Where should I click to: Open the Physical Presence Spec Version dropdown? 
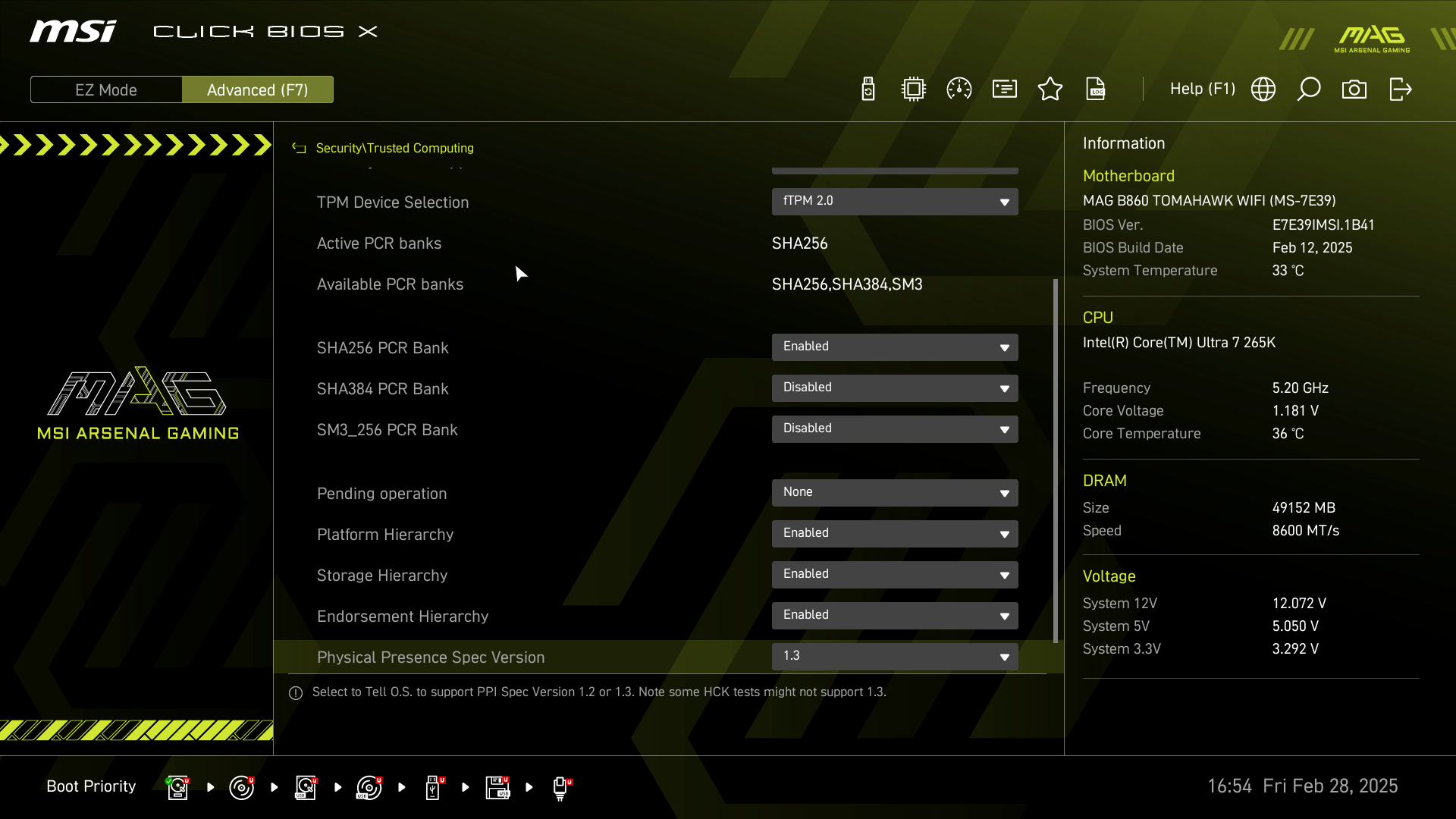point(895,657)
